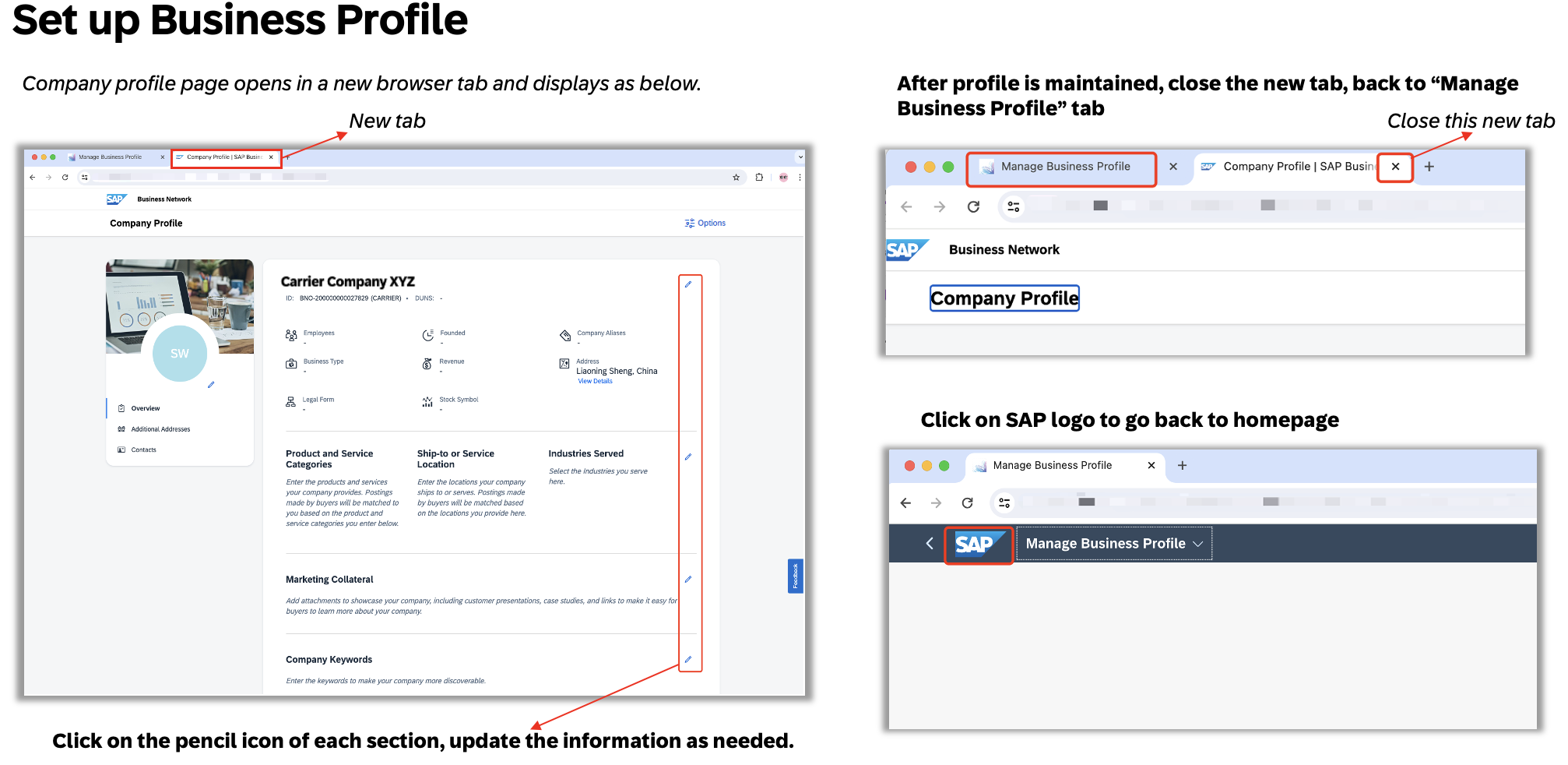The image size is (1568, 765).
Task: Open Additional Addresses in the profile sidebar
Action: tap(160, 430)
